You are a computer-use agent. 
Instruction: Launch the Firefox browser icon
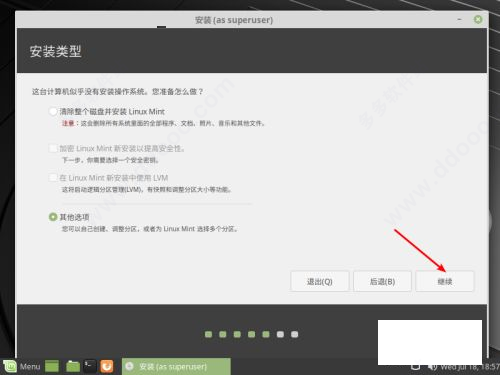coord(107,366)
